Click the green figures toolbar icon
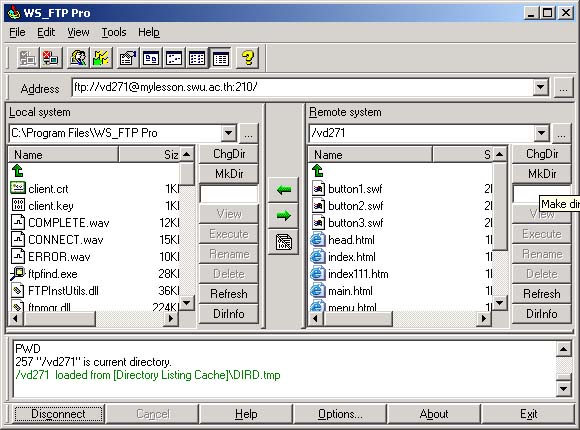Screen dimensions: 580x430 101,58
